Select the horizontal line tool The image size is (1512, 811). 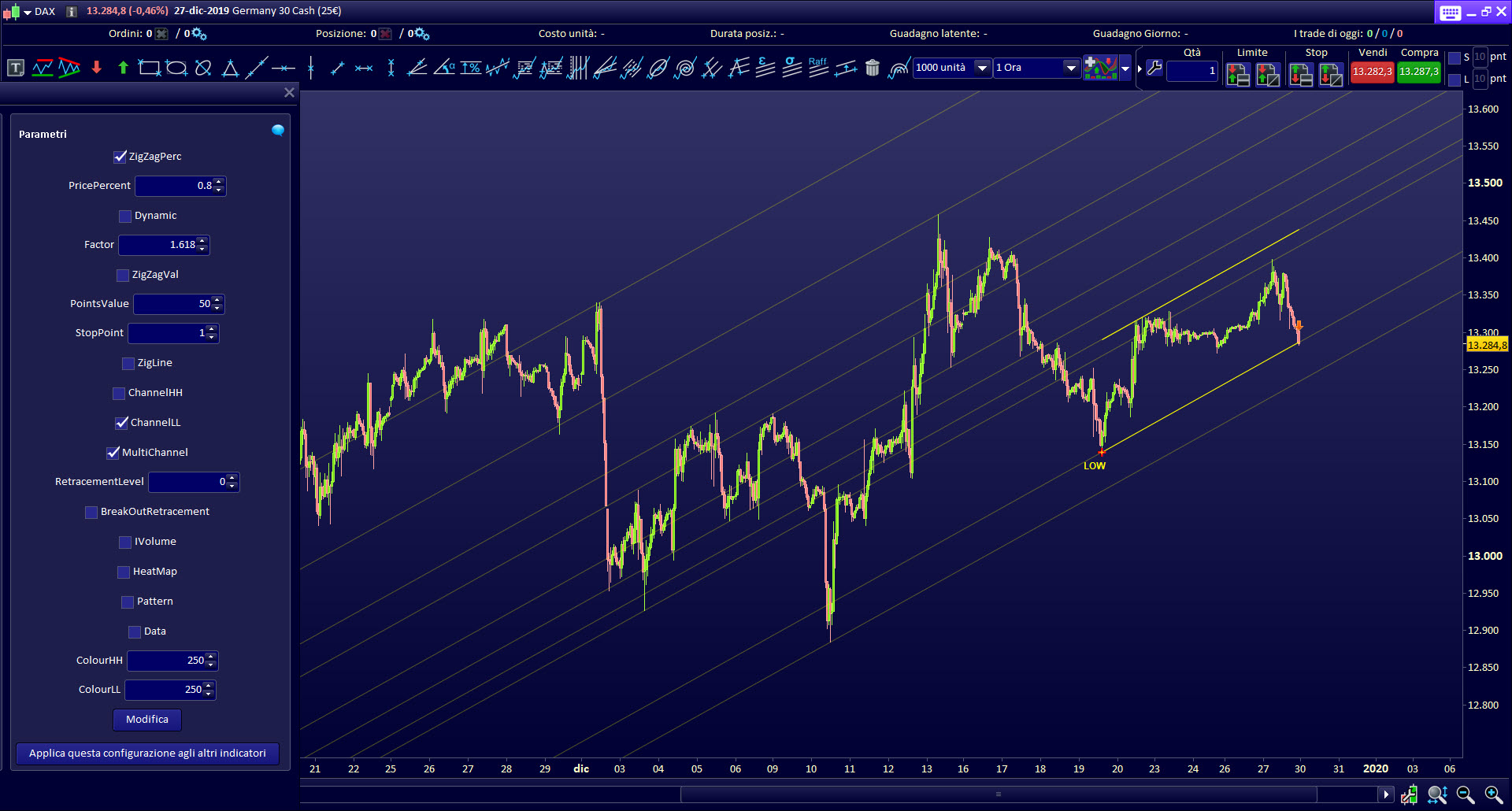pos(283,68)
